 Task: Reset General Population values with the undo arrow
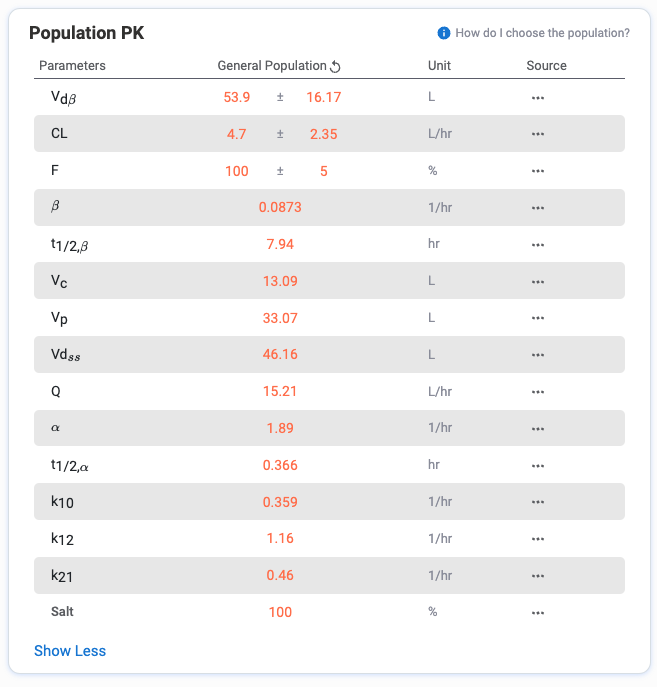[x=335, y=67]
